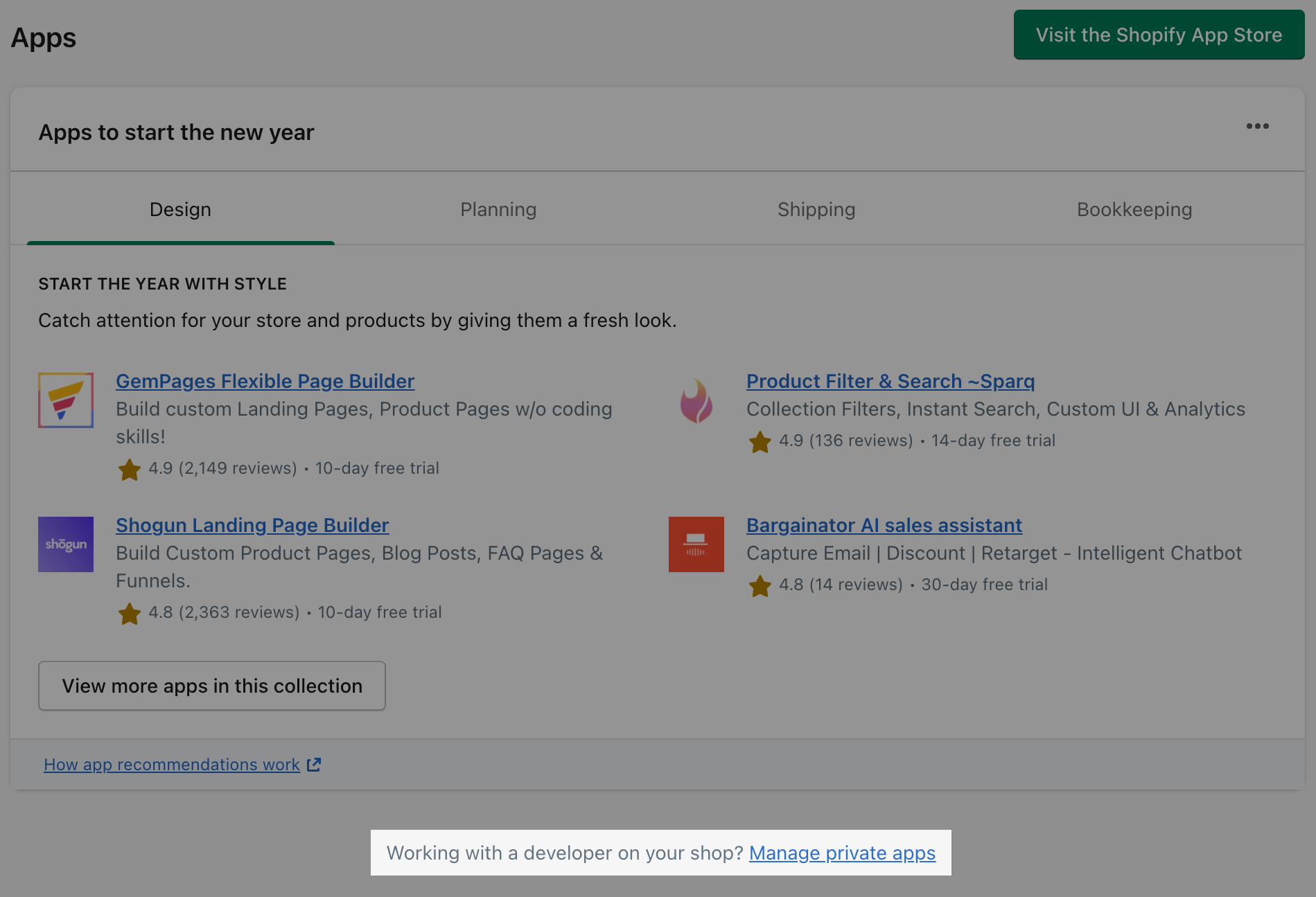Click 'Capture Email | Discount | Retarget' description
Viewport: 1316px width, 897px height.
994,553
